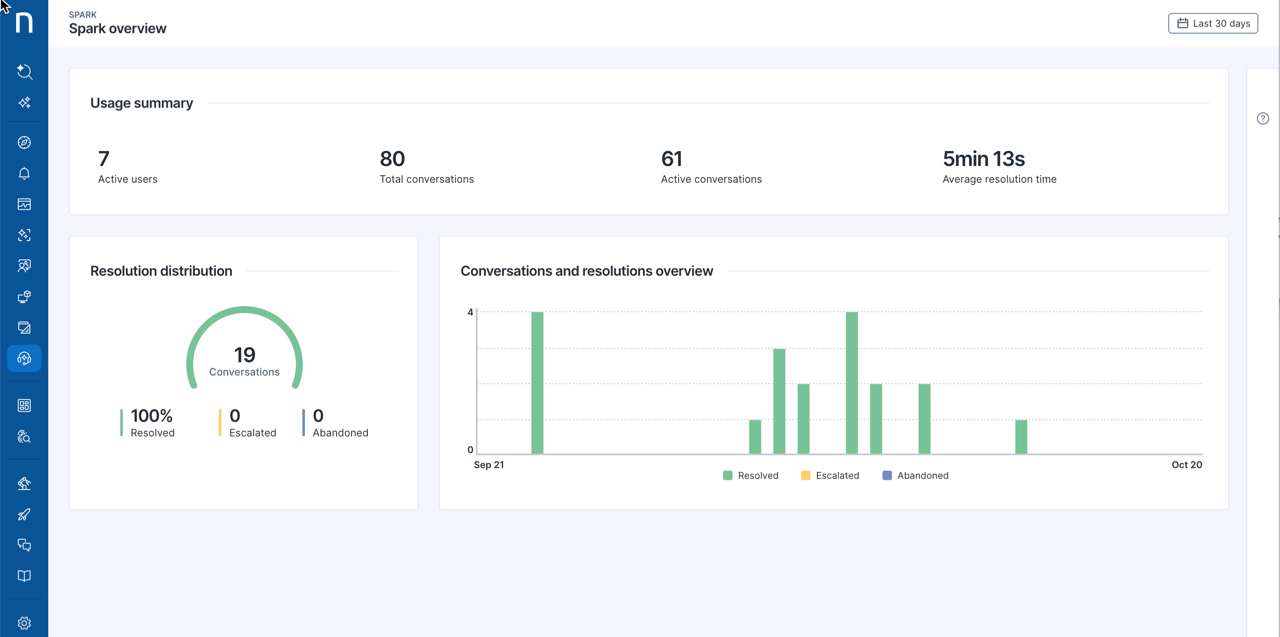The image size is (1280, 637).
Task: Click the green resolution gauge arc
Action: point(244,311)
